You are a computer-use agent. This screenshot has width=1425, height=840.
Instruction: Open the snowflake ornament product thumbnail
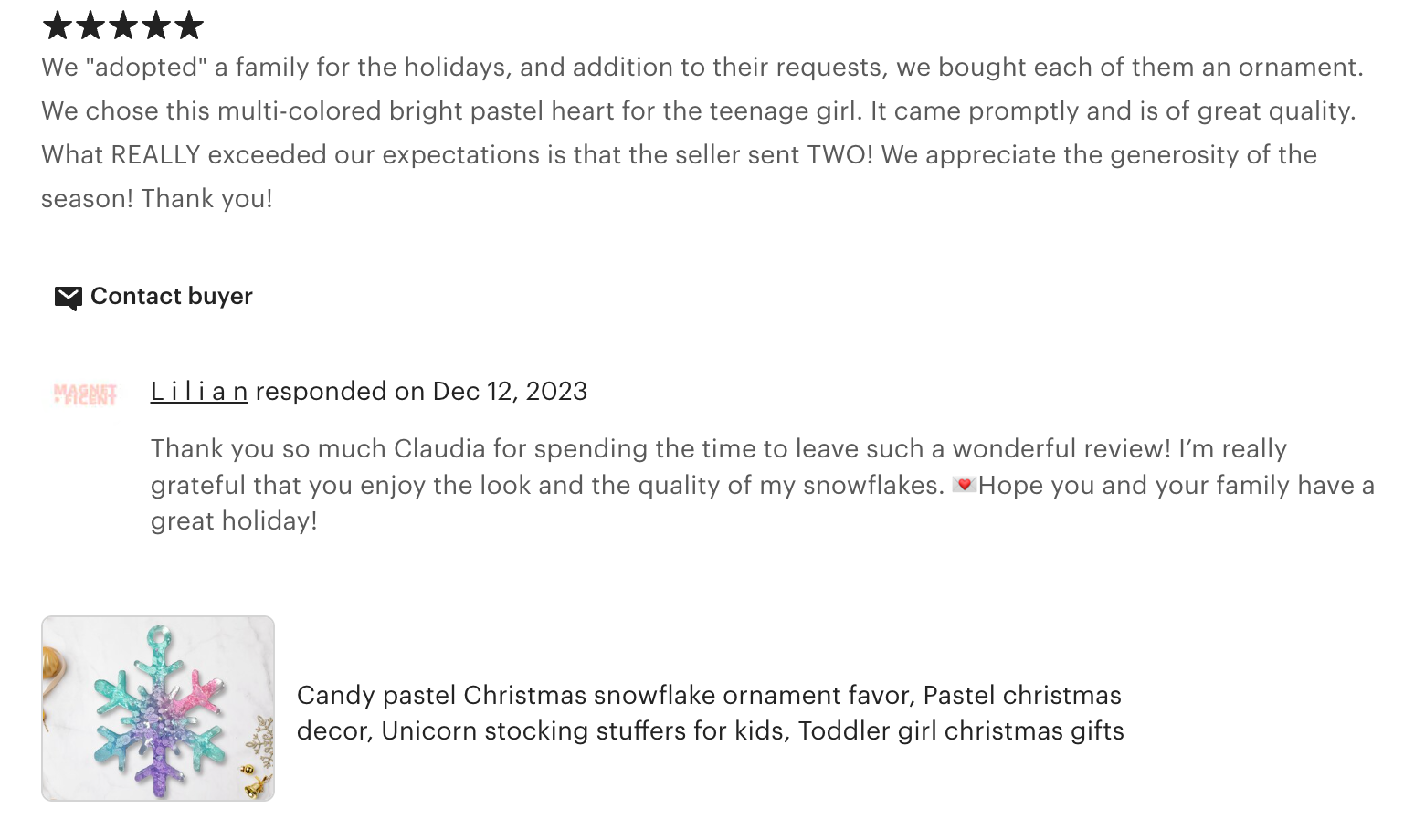coord(158,709)
